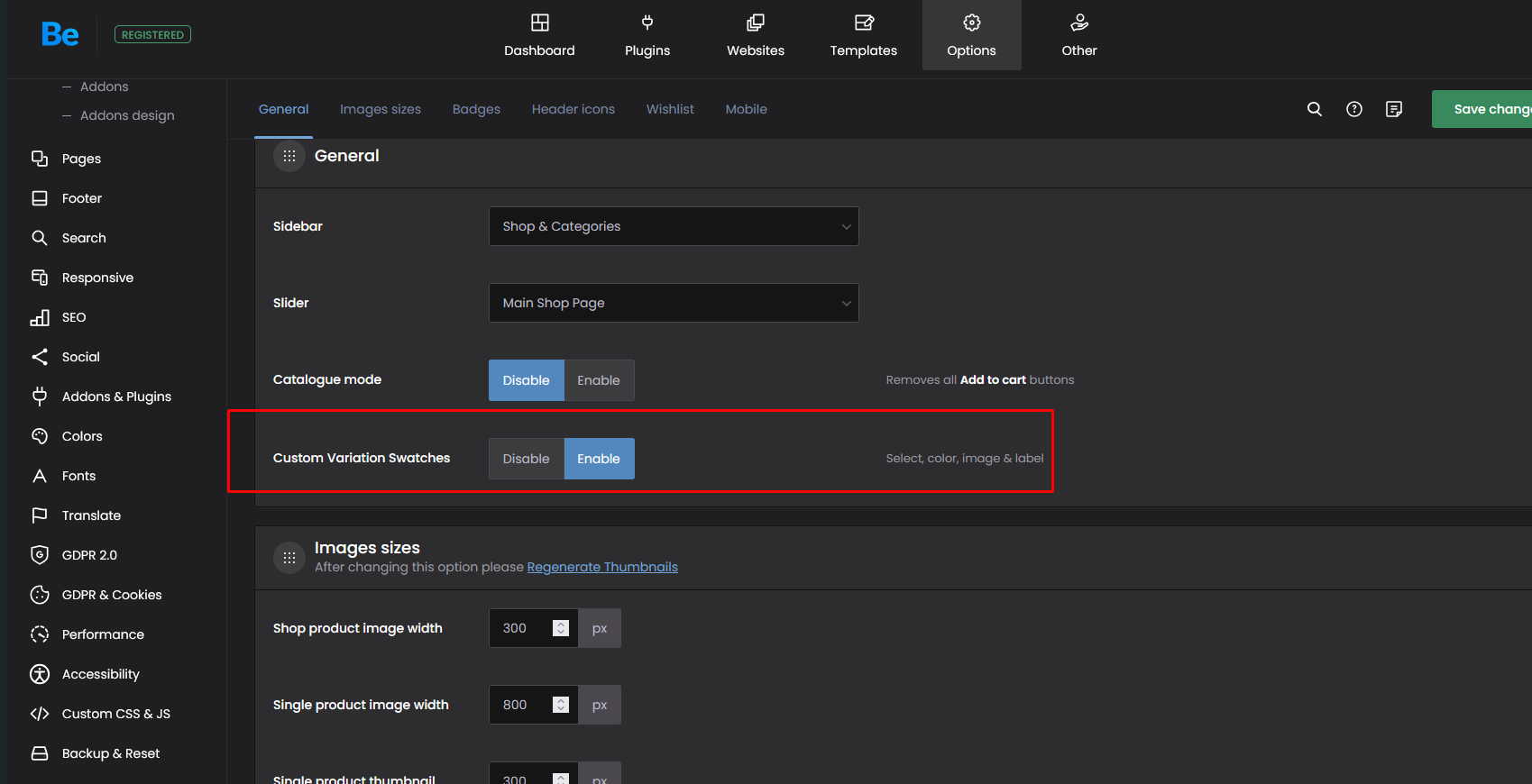Open the Performance sidebar item
The height and width of the screenshot is (784, 1532).
click(x=103, y=634)
